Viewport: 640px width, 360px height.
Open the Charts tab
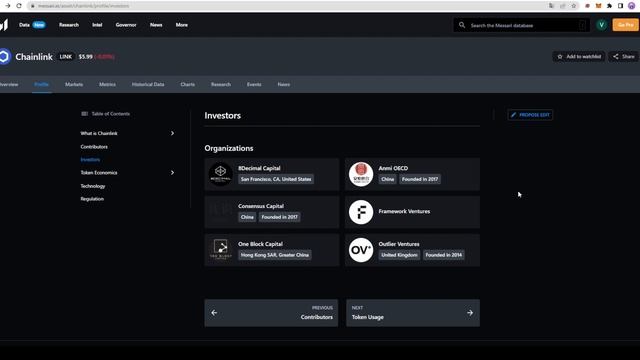pyautogui.click(x=187, y=84)
